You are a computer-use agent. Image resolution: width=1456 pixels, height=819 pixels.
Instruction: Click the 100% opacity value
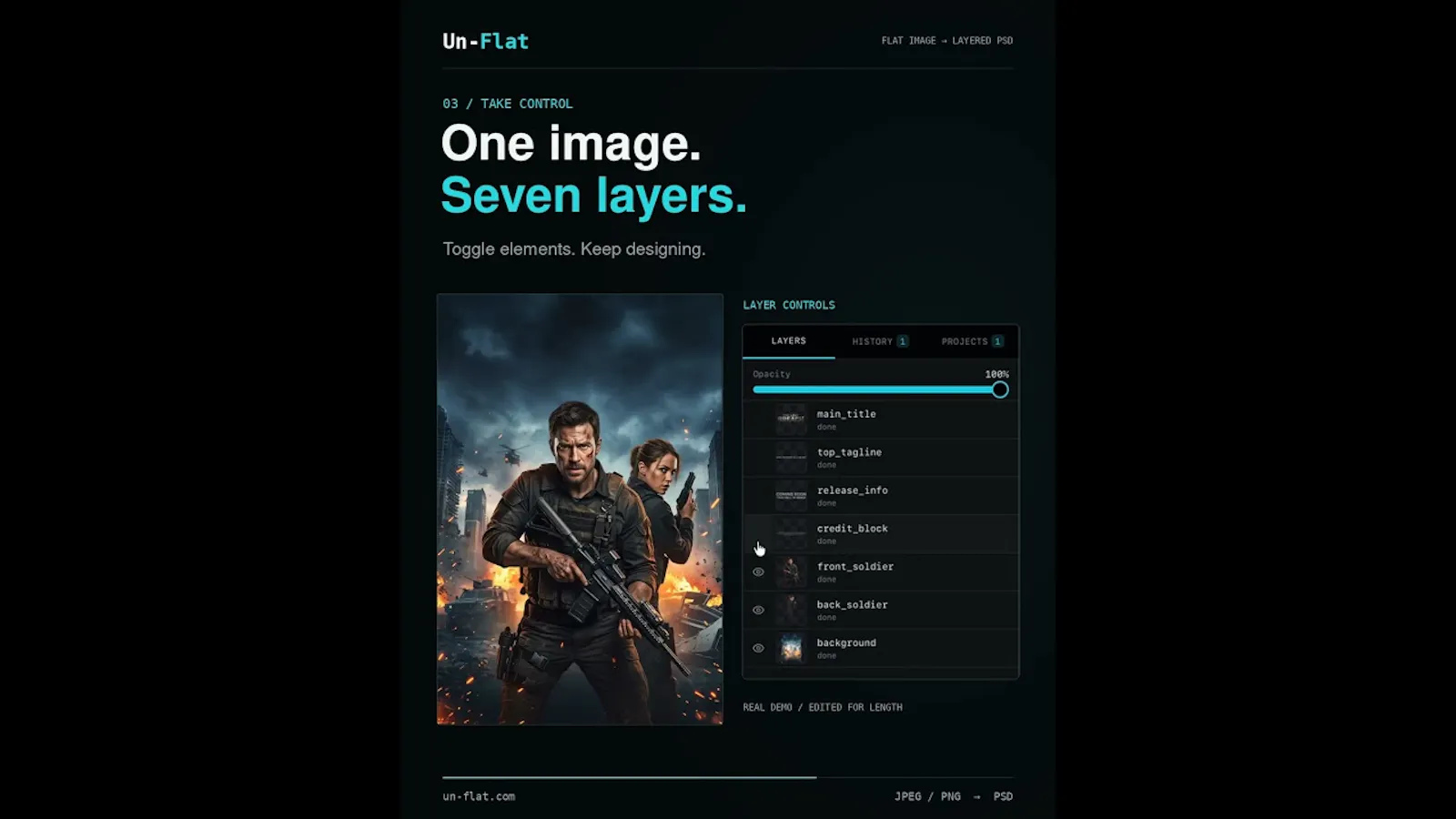click(996, 374)
